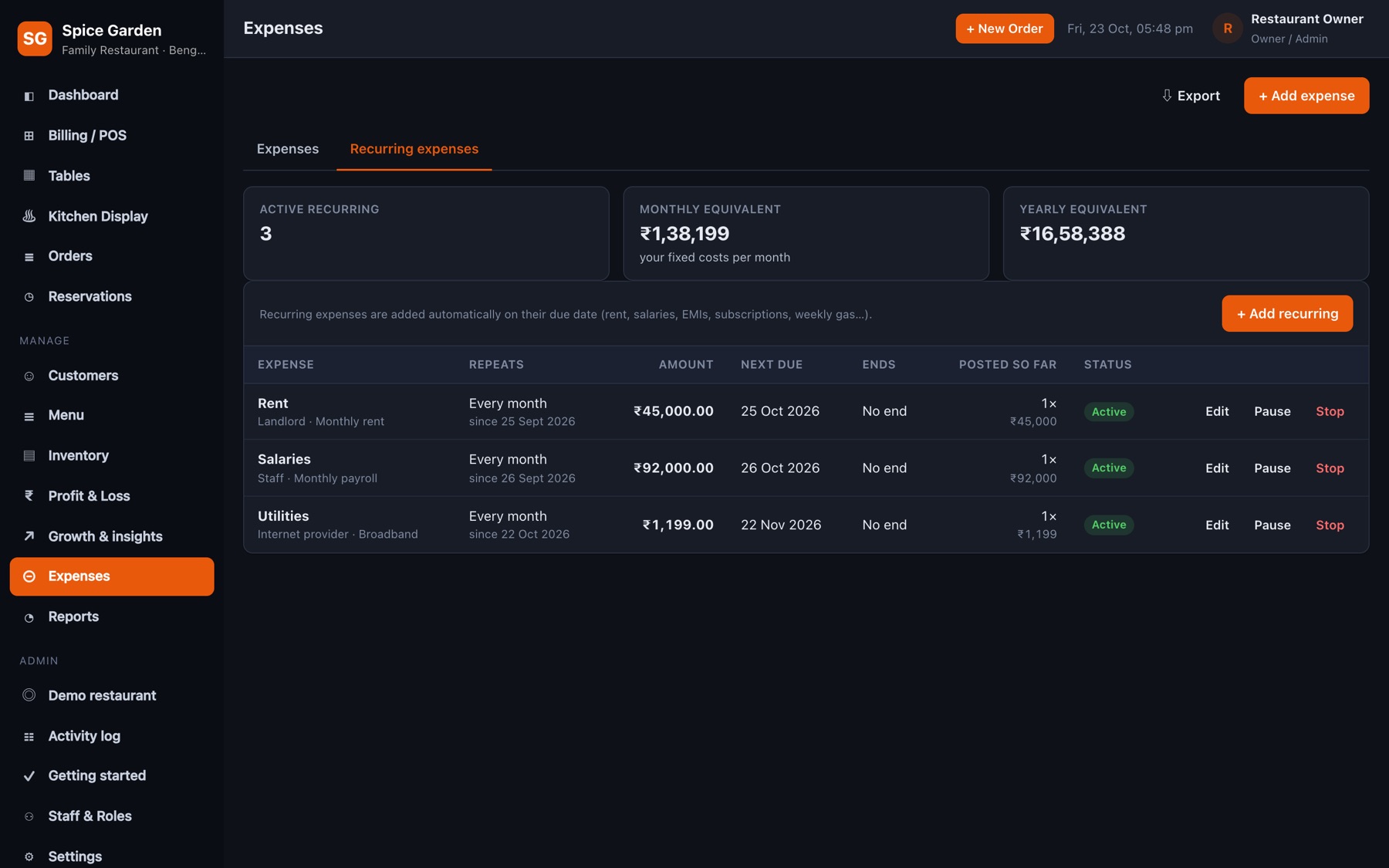Open Demo restaurant circle icon

(x=29, y=695)
